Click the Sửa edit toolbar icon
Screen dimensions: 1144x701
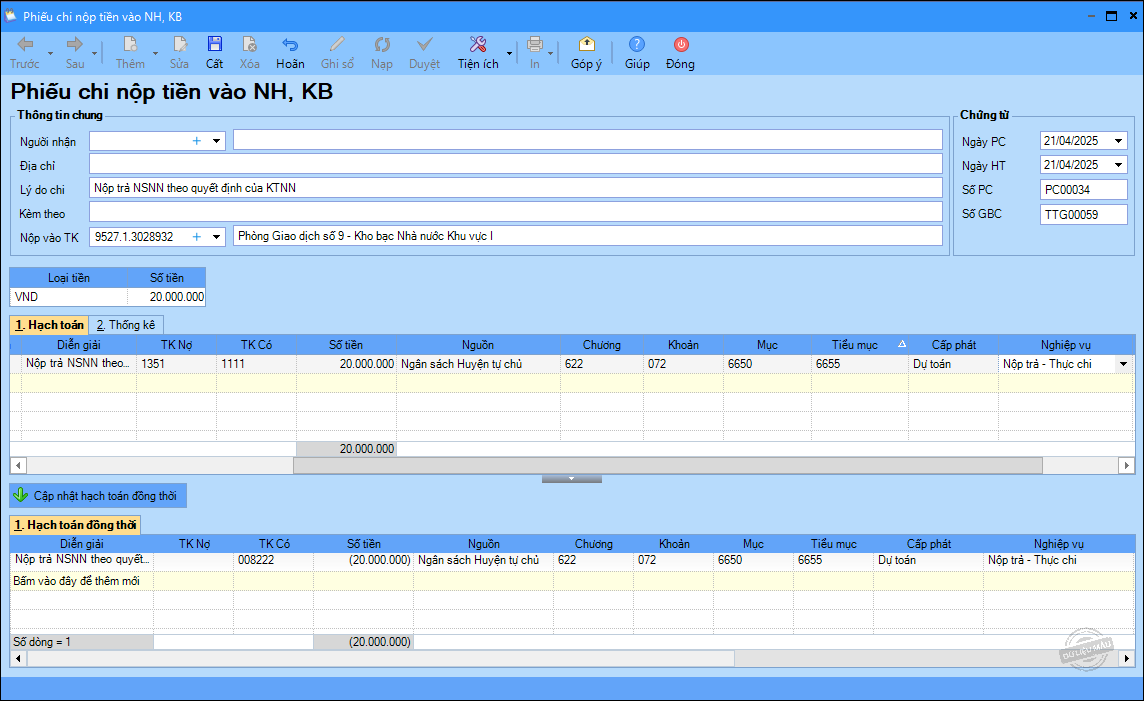pos(179,53)
